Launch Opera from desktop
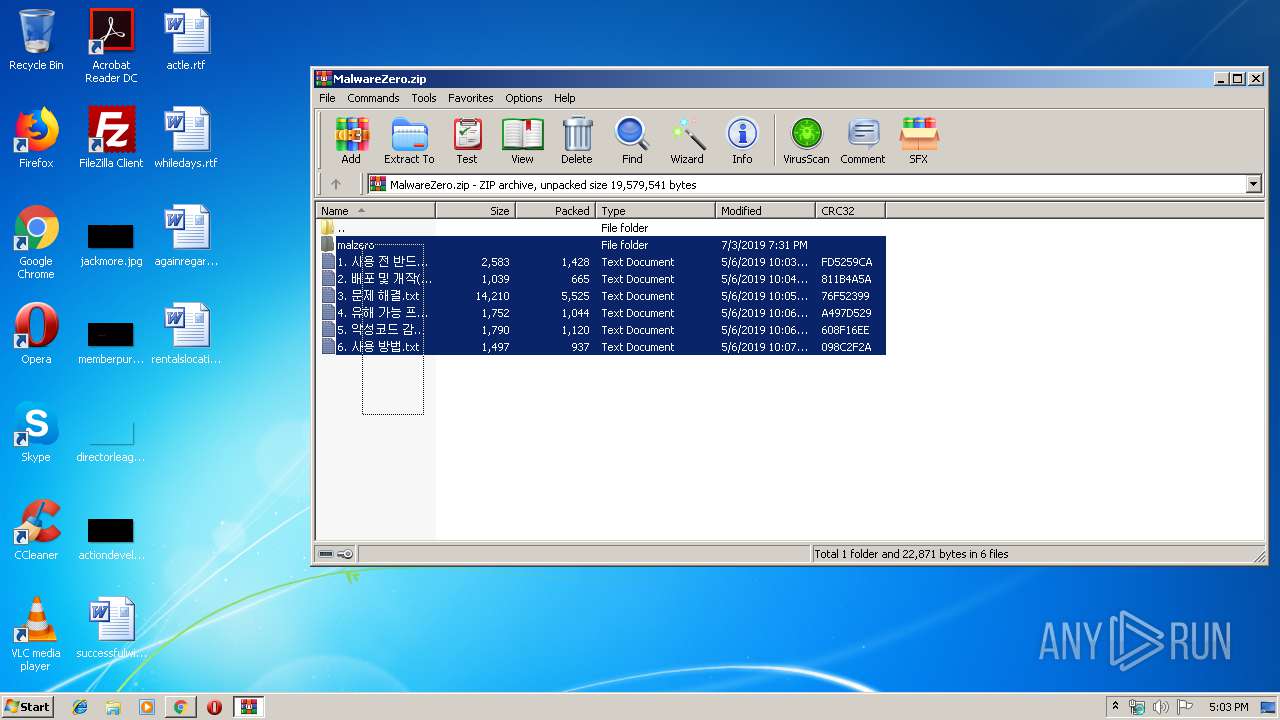Screen dimensions: 1280x720 coord(36,333)
